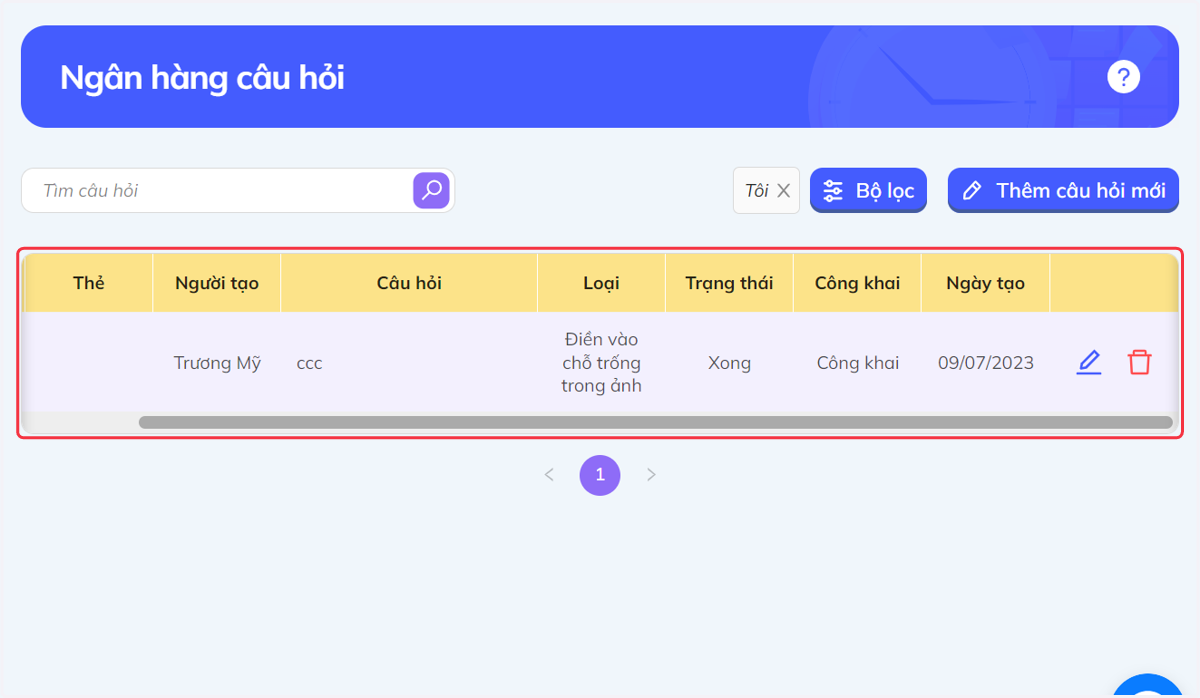Click the Công khai value in the row
Screen dimensions: 1200x698
tap(857, 363)
